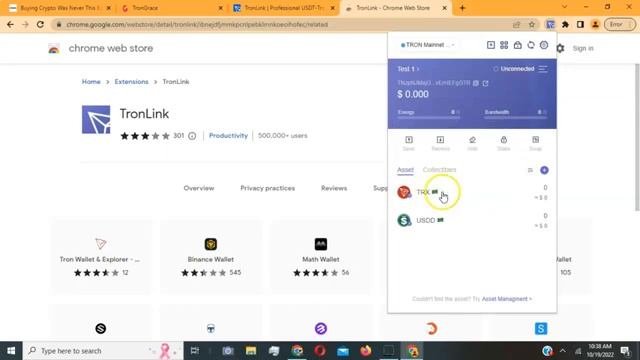Open the Binance Wallet extension card

point(211,257)
